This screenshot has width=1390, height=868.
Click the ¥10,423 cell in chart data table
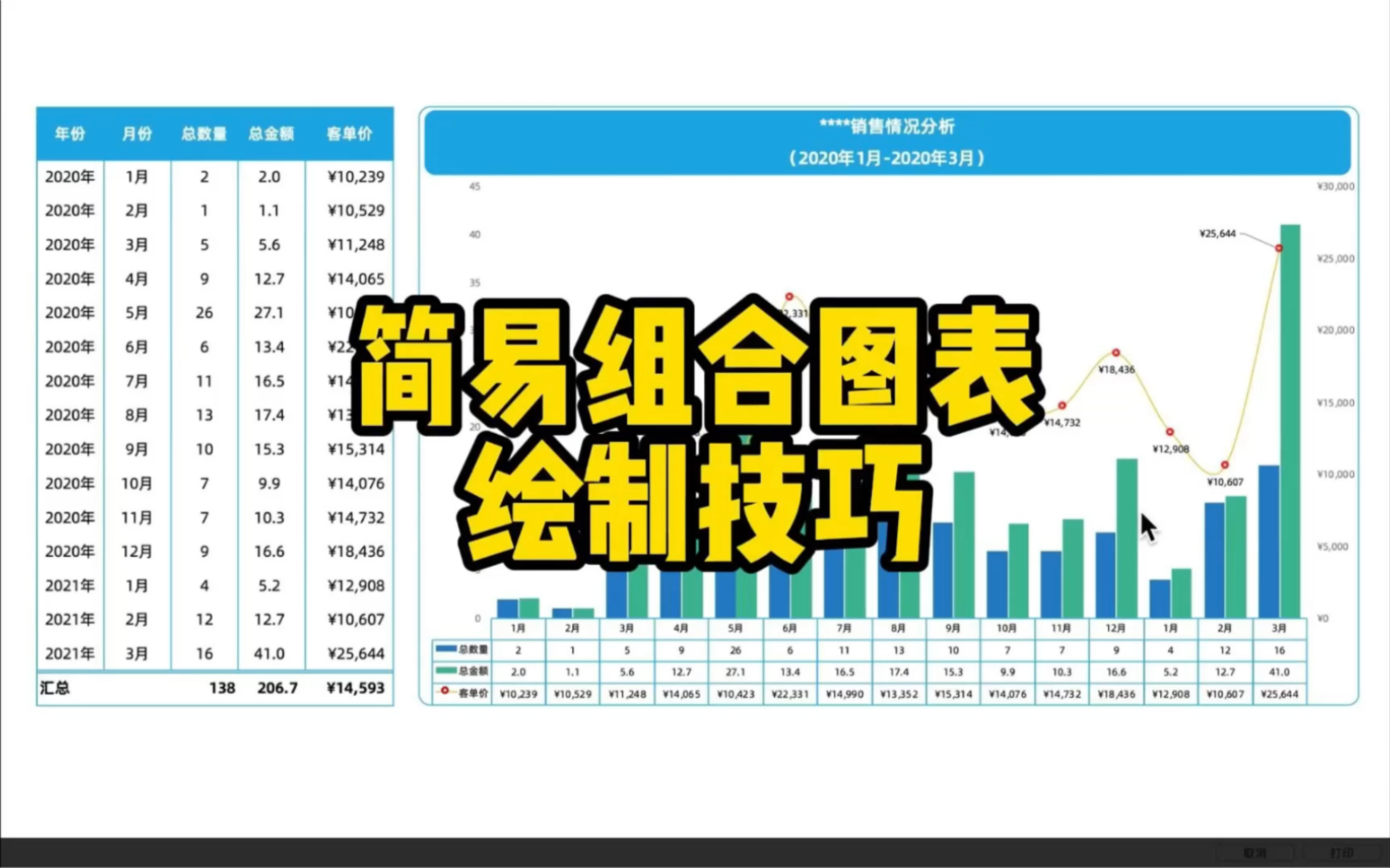pyautogui.click(x=736, y=694)
